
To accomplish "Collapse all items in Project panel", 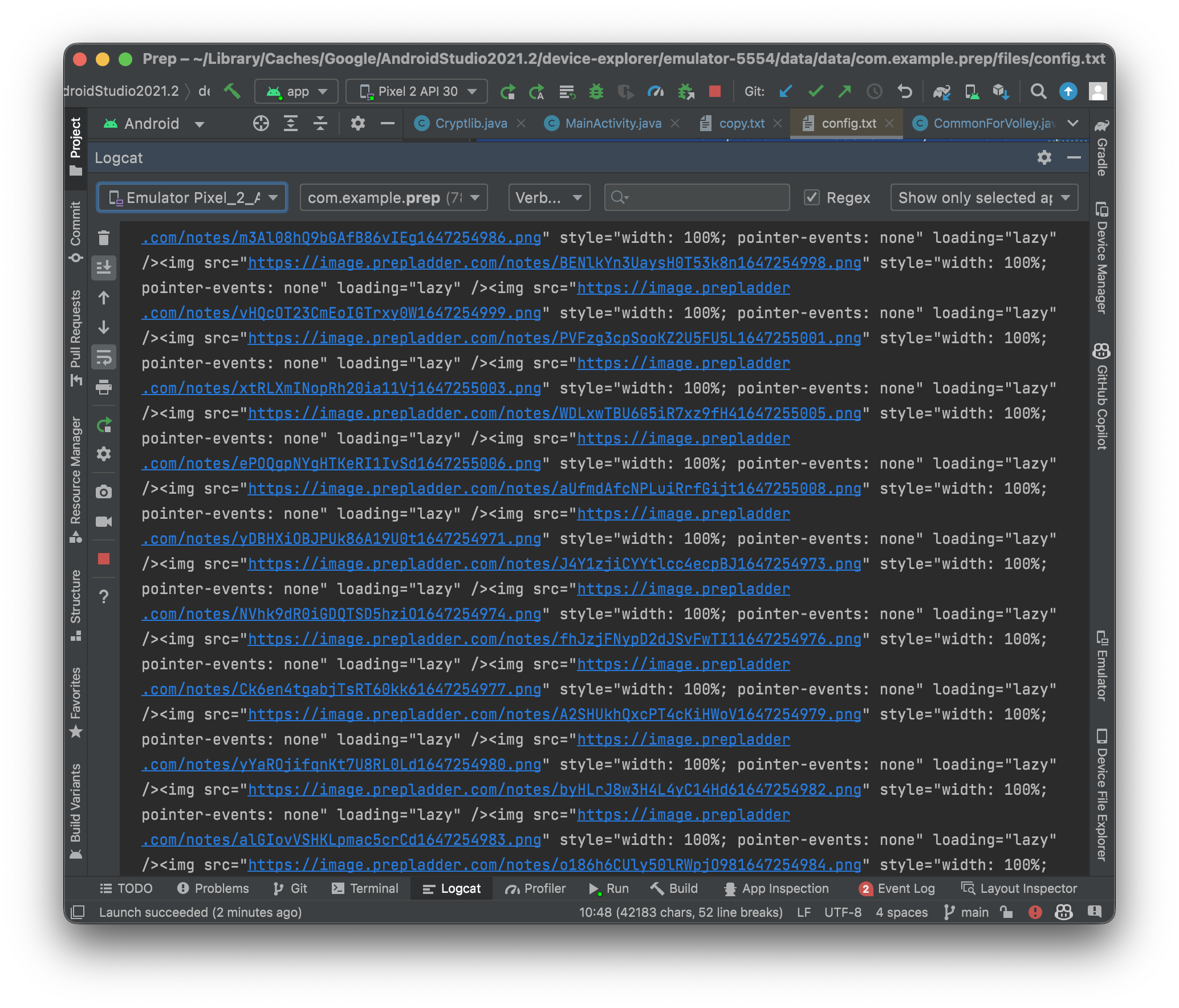I will tap(320, 123).
